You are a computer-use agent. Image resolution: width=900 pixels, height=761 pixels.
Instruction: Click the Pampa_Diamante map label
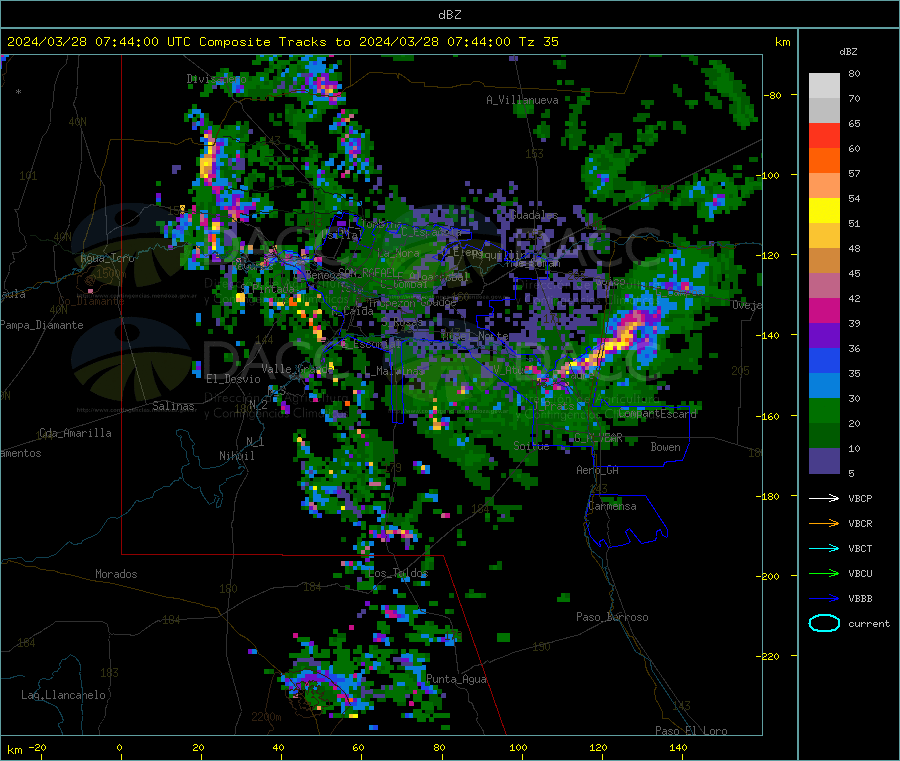click(42, 325)
